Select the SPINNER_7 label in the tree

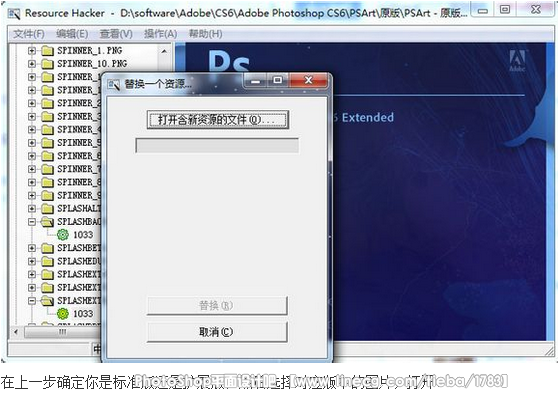pyautogui.click(x=79, y=169)
